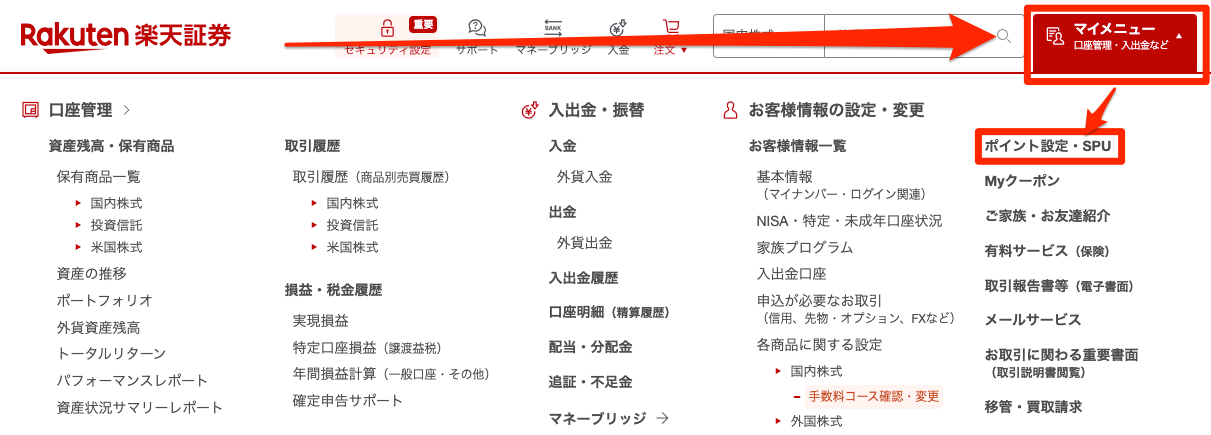Open the 注文 dropdown arrow
This screenshot has width=1211, height=435.
[684, 50]
